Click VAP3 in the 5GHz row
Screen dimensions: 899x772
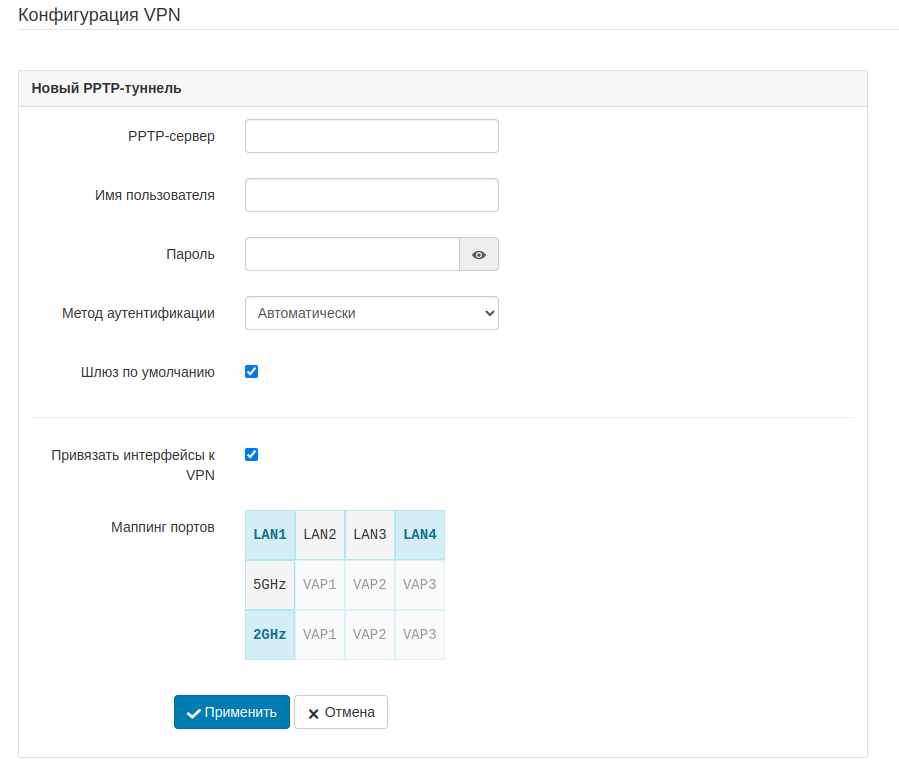[x=420, y=585]
